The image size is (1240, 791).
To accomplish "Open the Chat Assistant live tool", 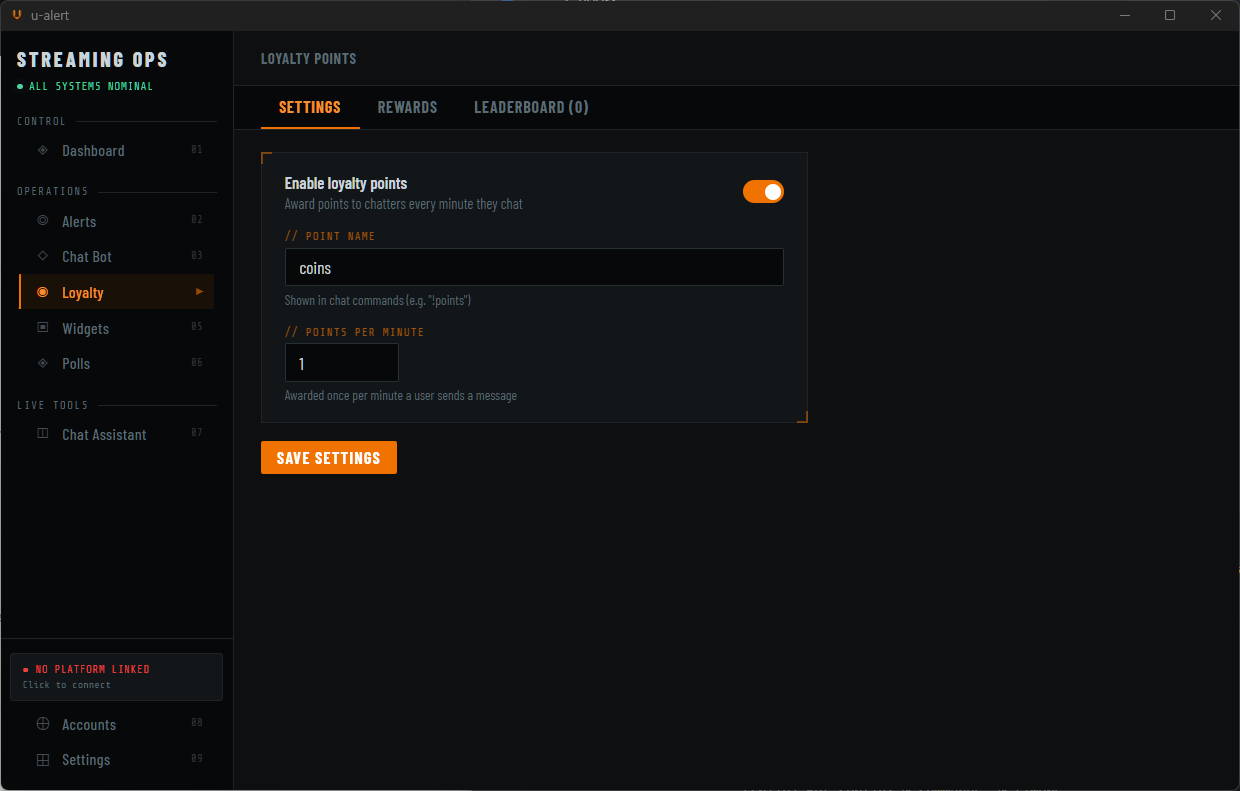I will pos(117,434).
